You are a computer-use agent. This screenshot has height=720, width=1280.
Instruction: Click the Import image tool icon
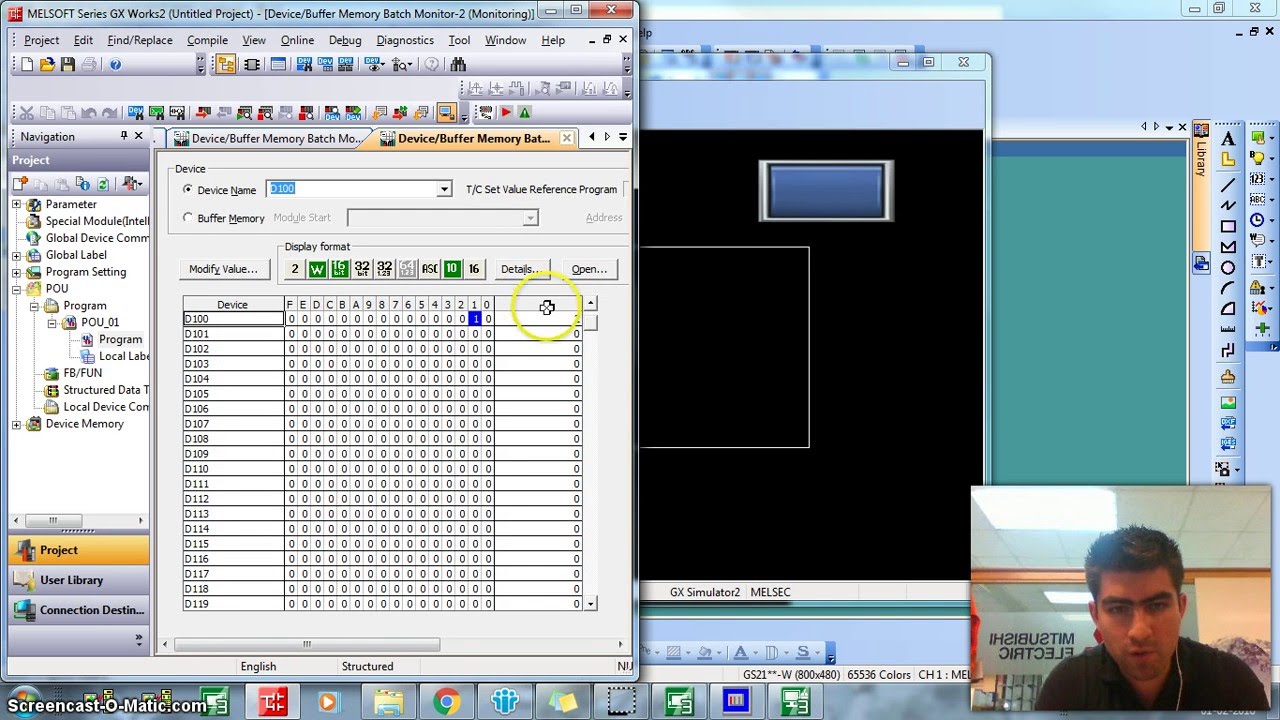1228,402
